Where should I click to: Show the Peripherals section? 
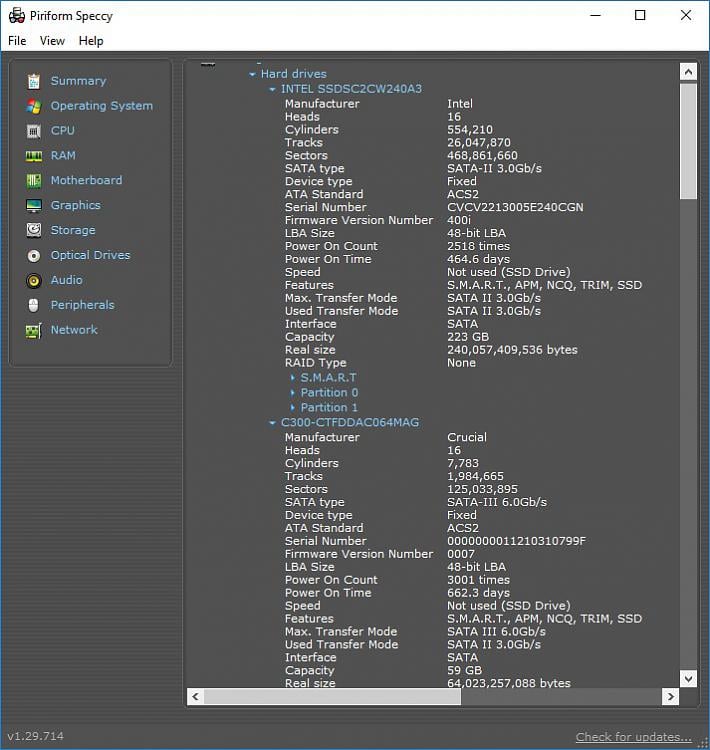[83, 305]
